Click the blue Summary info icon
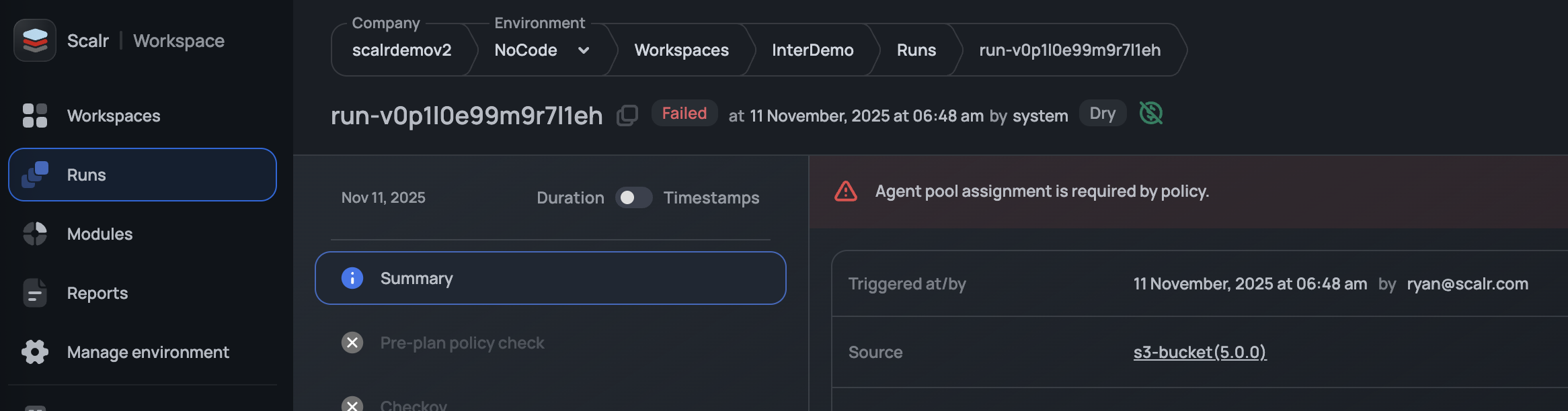Image resolution: width=1568 pixels, height=411 pixels. 352,278
